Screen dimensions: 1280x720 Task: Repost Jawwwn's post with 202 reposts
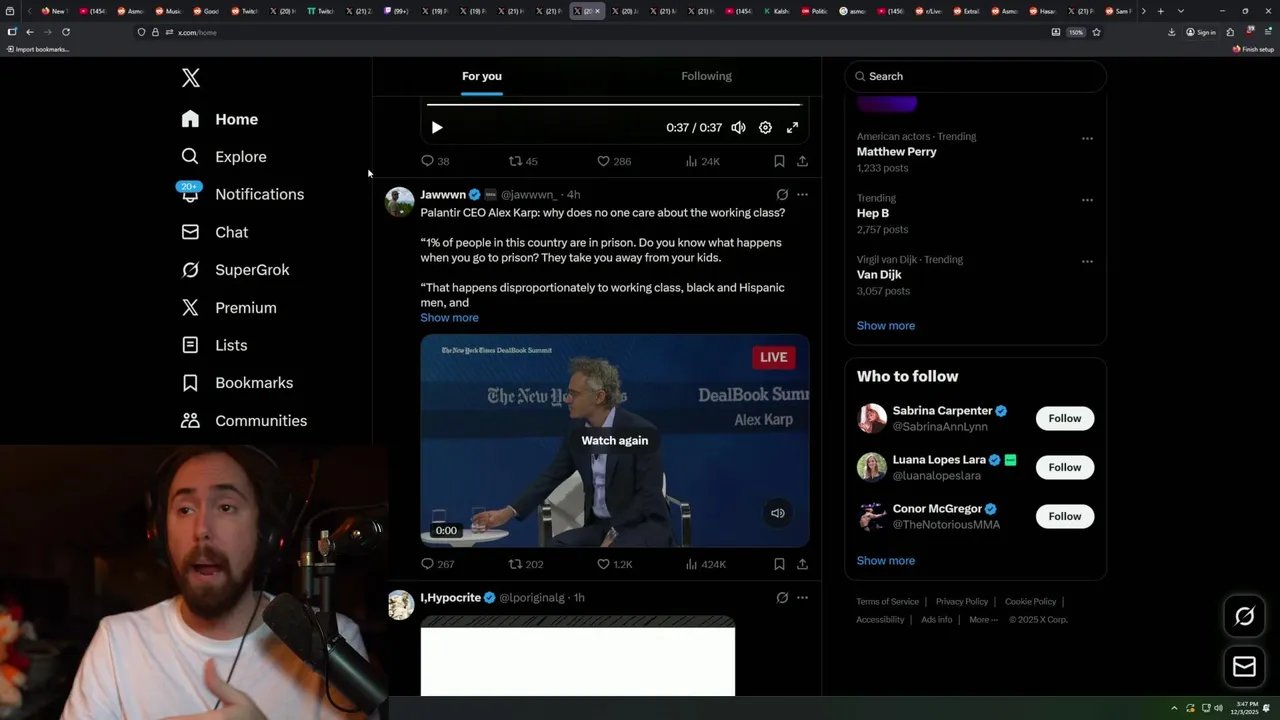click(x=526, y=565)
